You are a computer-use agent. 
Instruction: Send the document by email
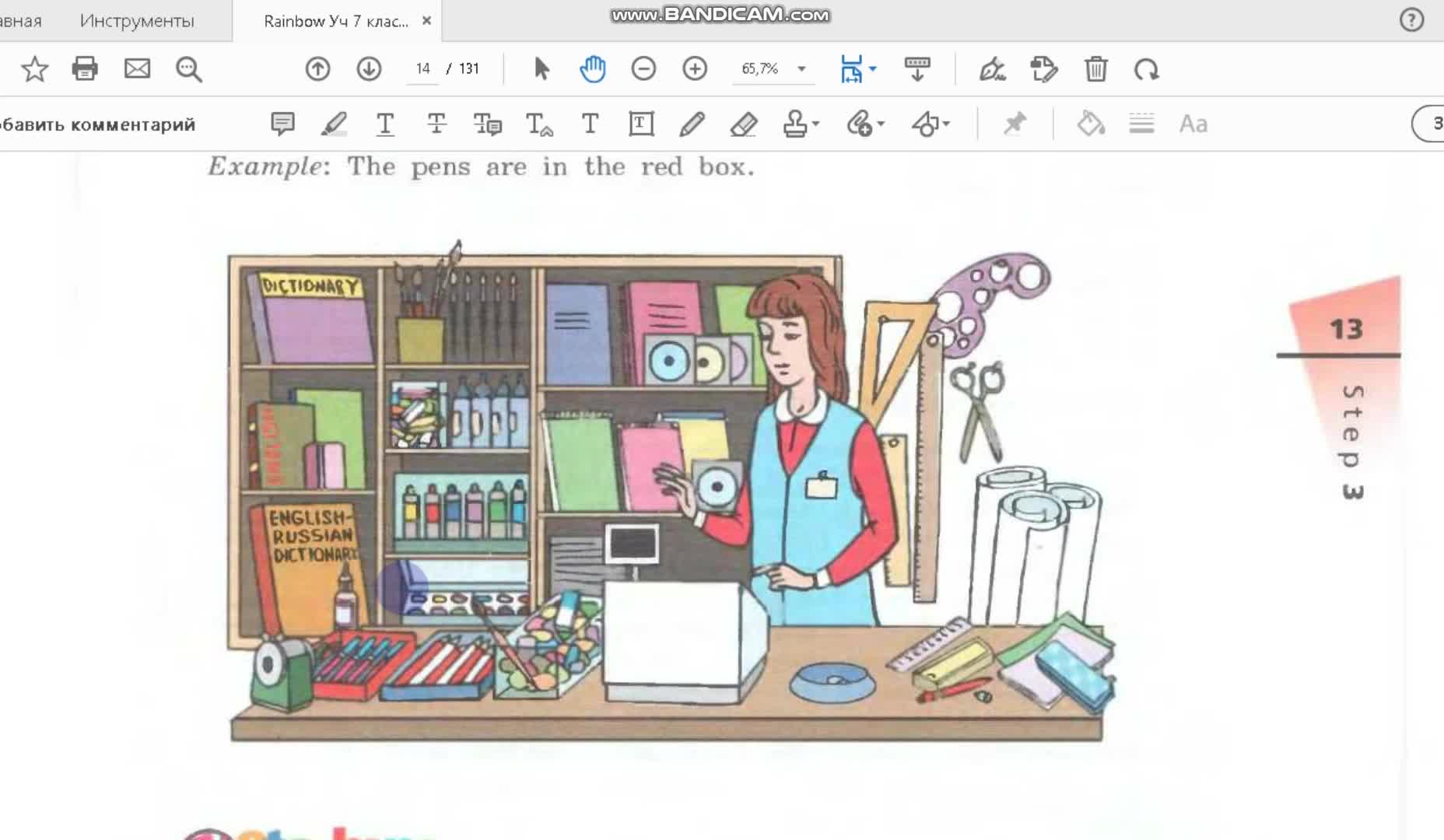coord(137,68)
